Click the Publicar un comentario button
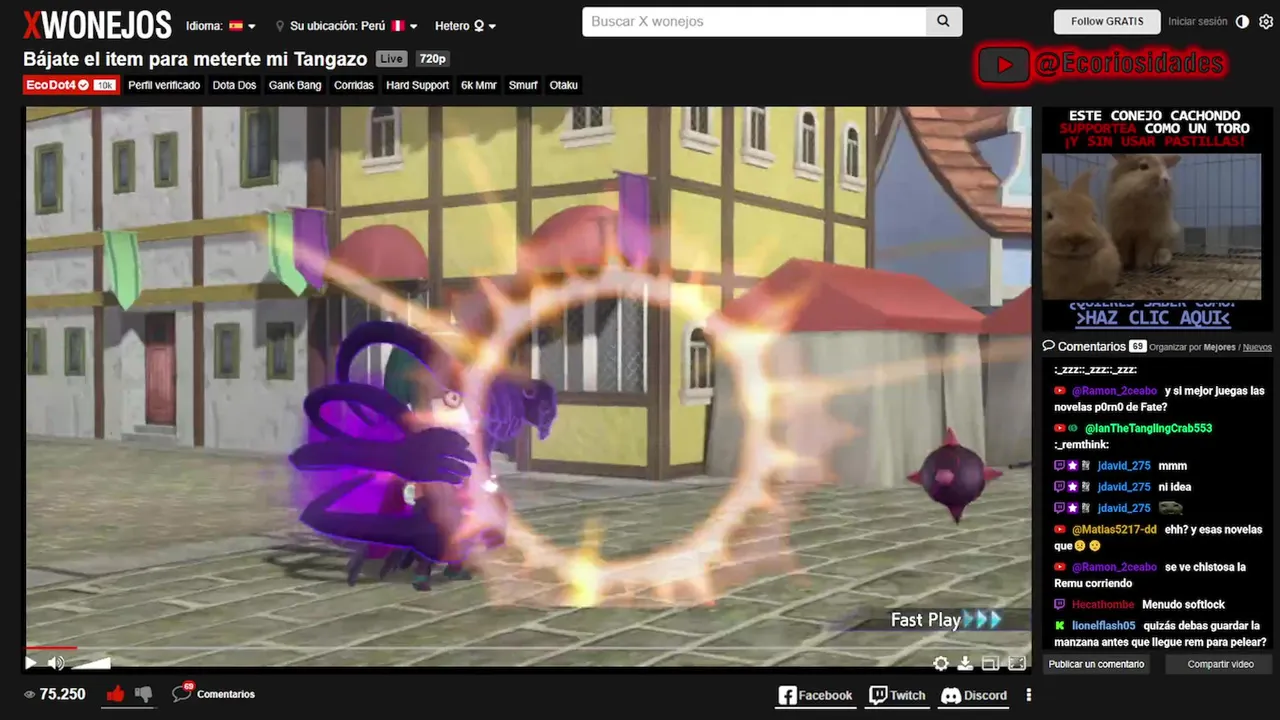The height and width of the screenshot is (720, 1280). click(x=1096, y=664)
